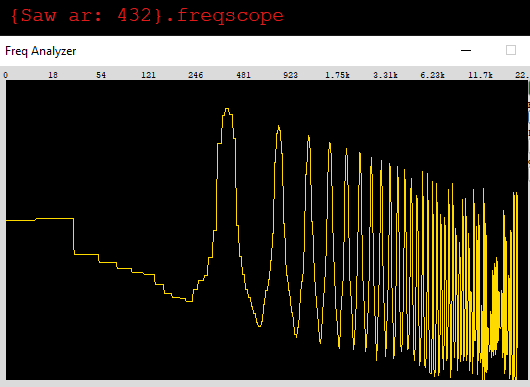The image size is (530, 387).
Task: Select the 481 frequency axis label
Action: point(243,75)
